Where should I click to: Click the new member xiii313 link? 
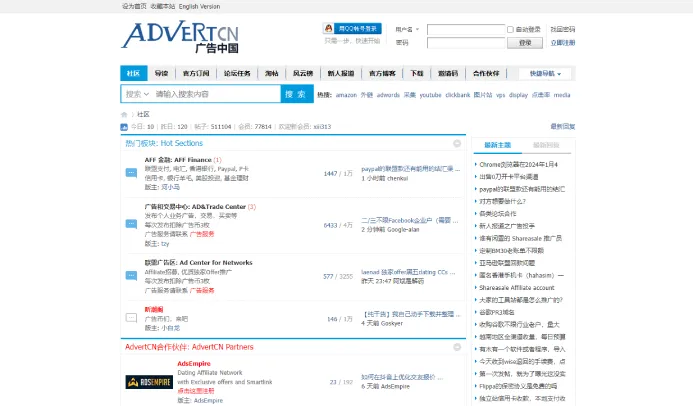pyautogui.click(x=322, y=127)
